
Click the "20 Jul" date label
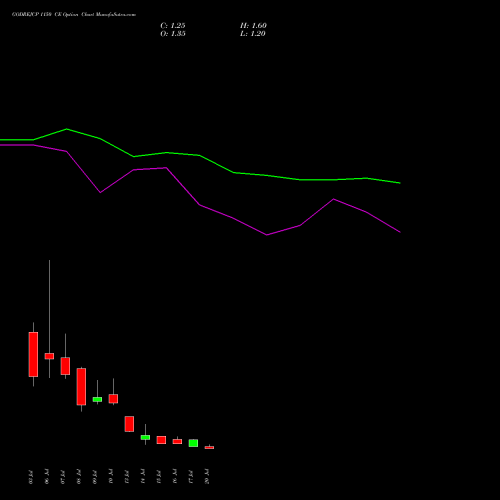click(x=207, y=477)
